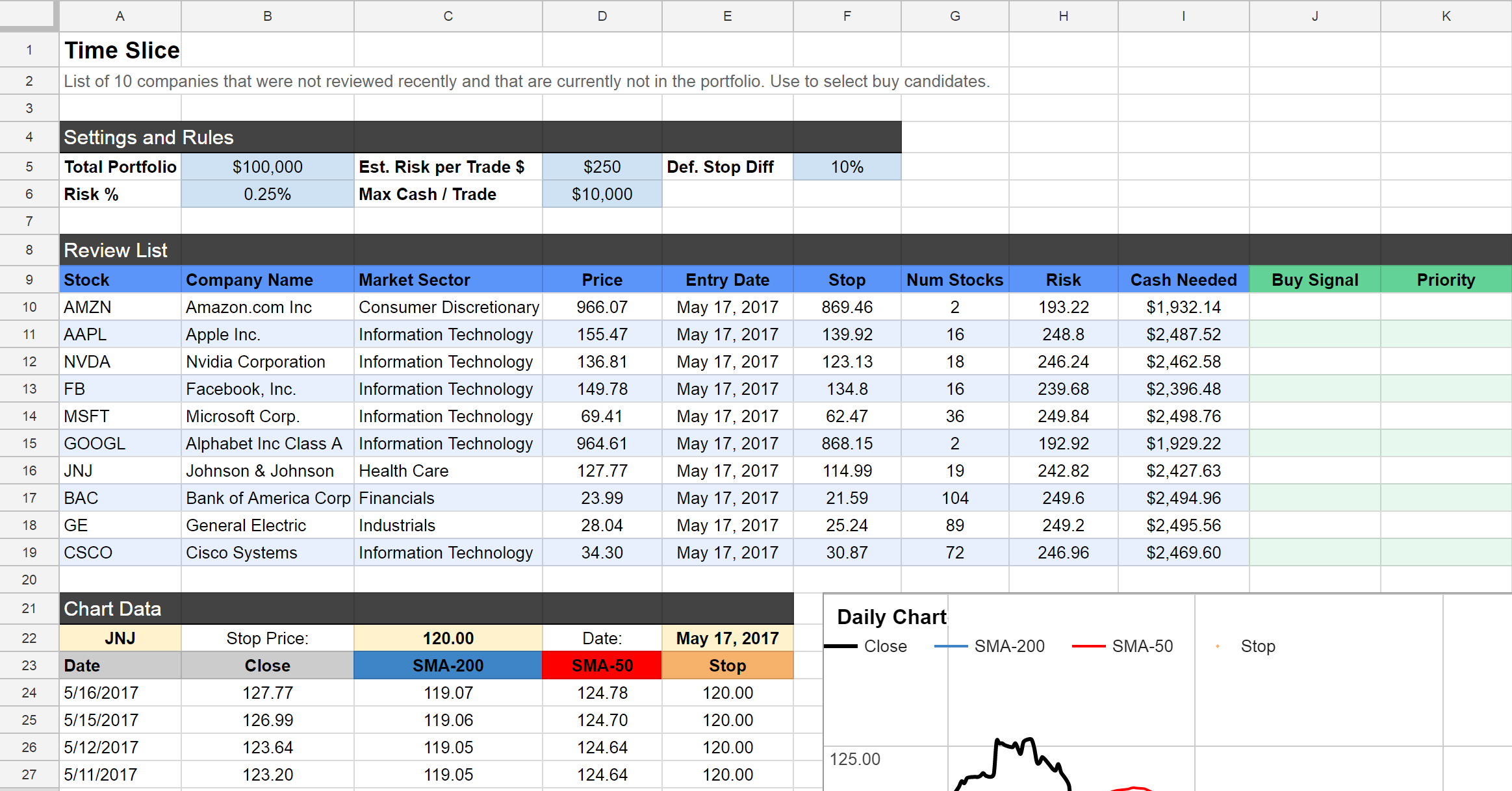
Task: Click the empty Buy Signal cell for AMZN
Action: (x=1315, y=307)
